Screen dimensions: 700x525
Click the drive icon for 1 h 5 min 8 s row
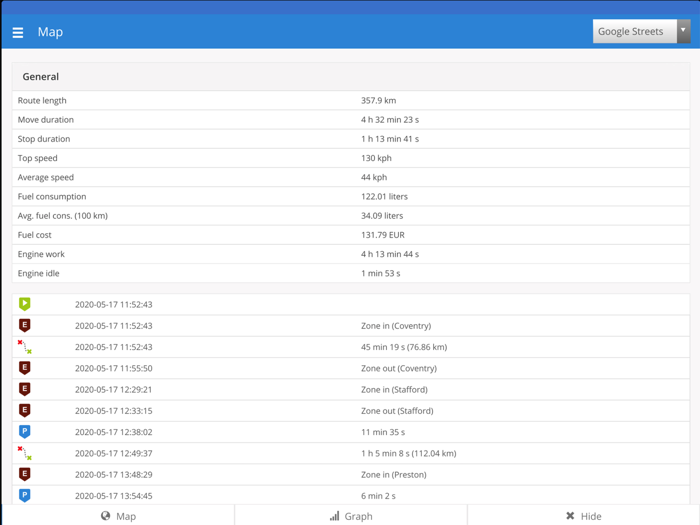pos(25,453)
